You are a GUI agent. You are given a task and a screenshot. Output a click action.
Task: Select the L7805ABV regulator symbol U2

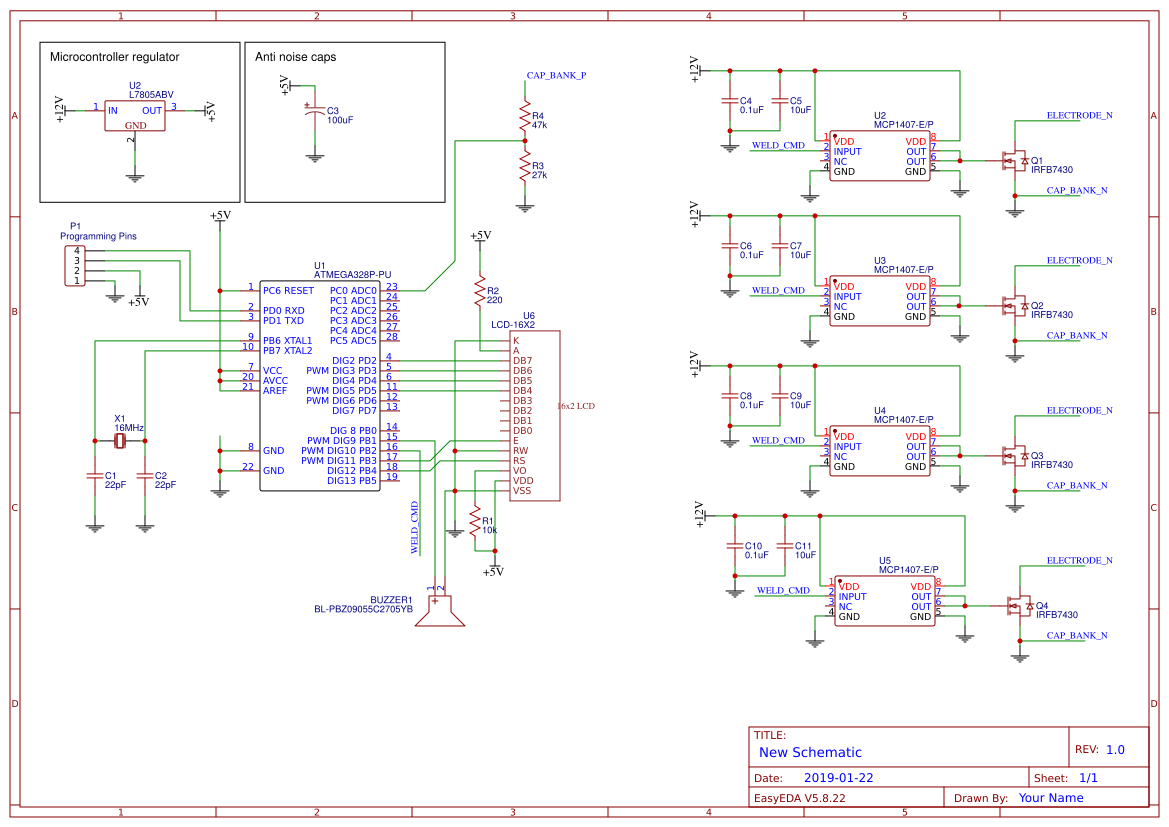tap(135, 113)
